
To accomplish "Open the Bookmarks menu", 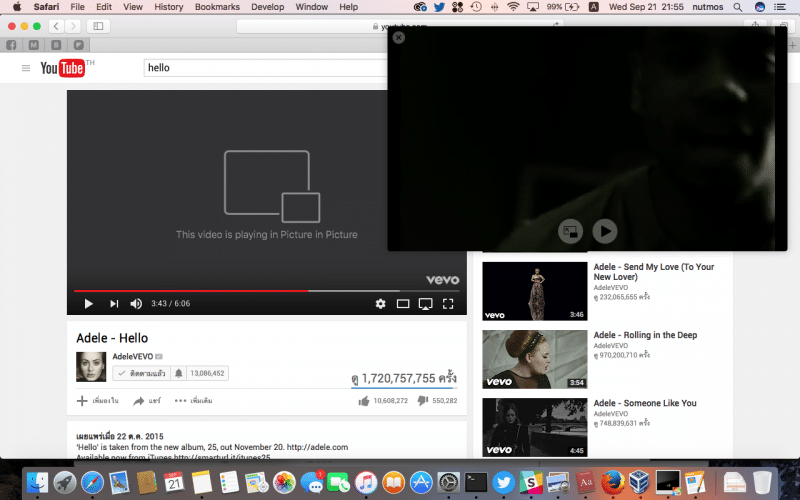I will [x=217, y=7].
